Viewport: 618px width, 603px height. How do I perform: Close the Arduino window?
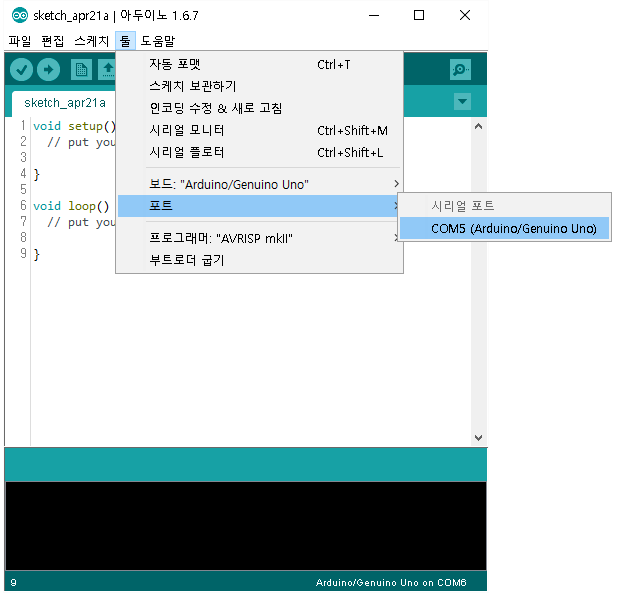[465, 15]
